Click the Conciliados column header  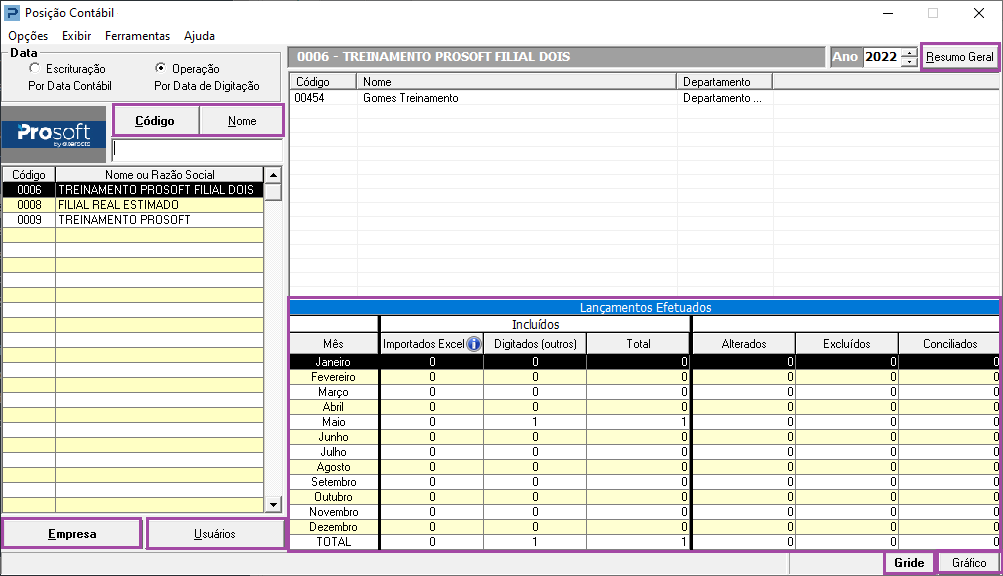(949, 344)
